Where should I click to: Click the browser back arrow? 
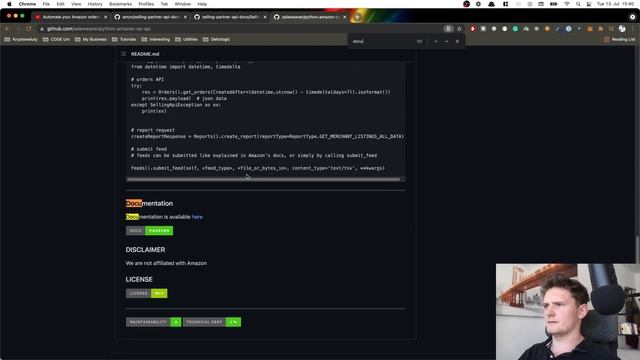coord(7,29)
